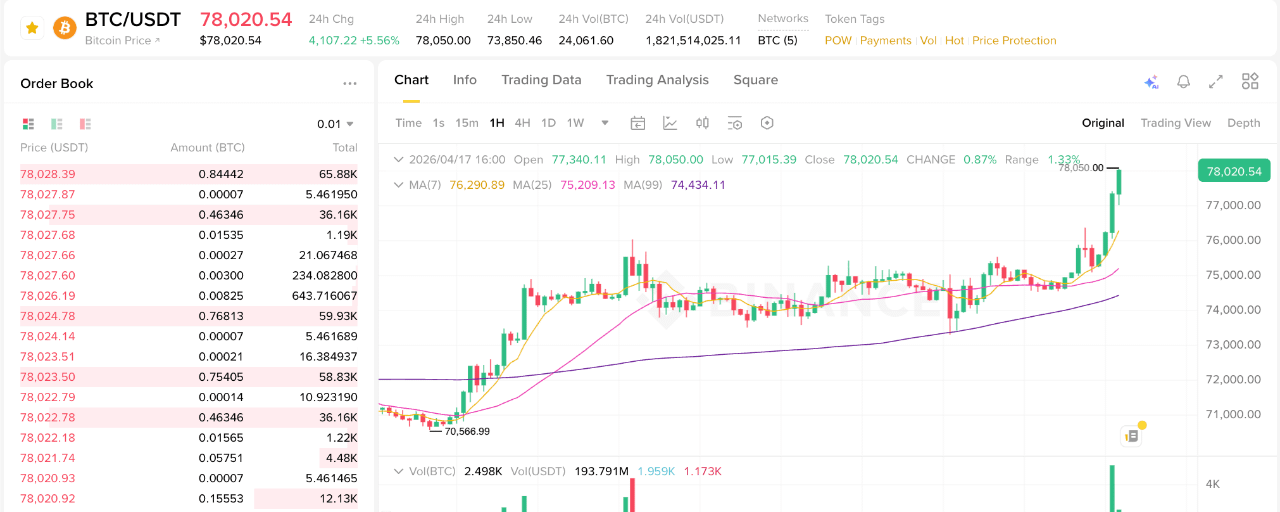Click the price alert bell icon
Screen dimensions: 1280x512
point(1183,82)
